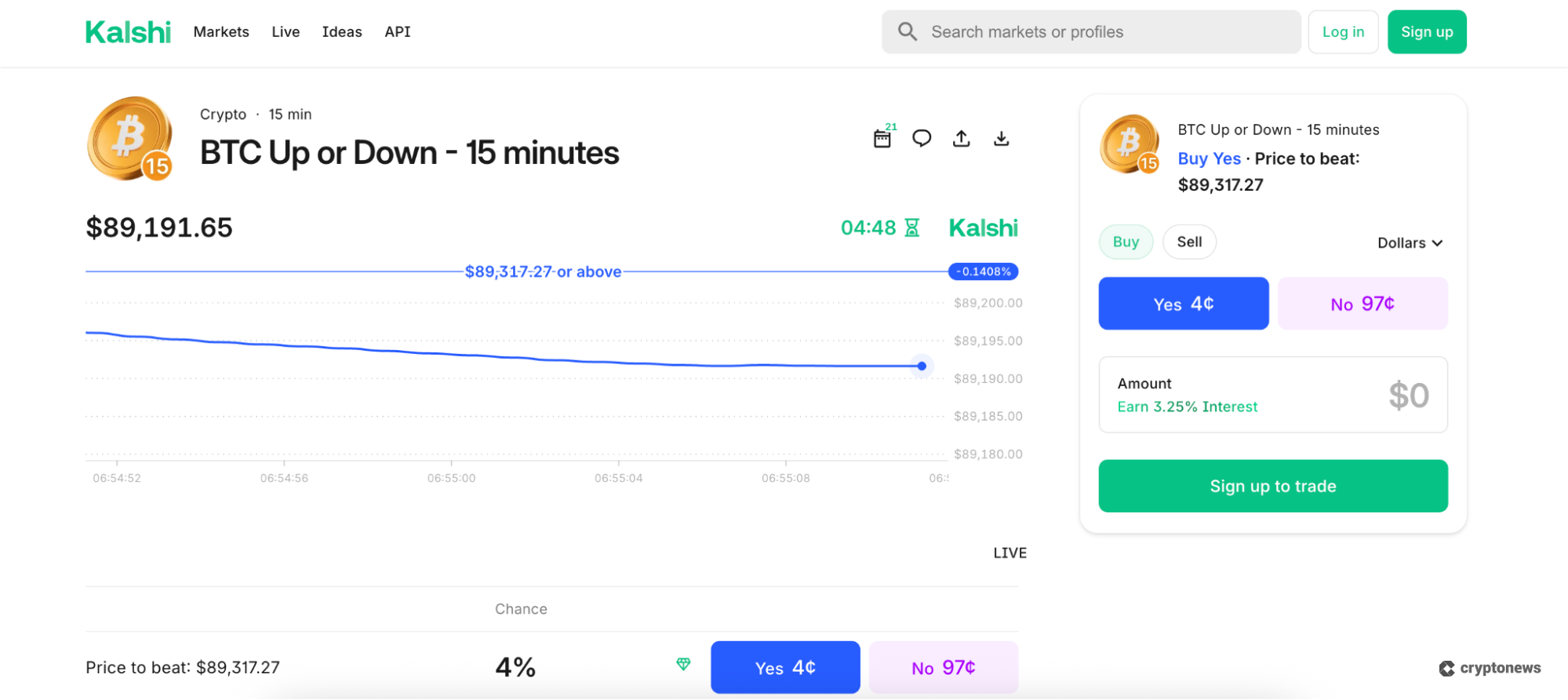Select the Sell toggle

pyautogui.click(x=1189, y=242)
